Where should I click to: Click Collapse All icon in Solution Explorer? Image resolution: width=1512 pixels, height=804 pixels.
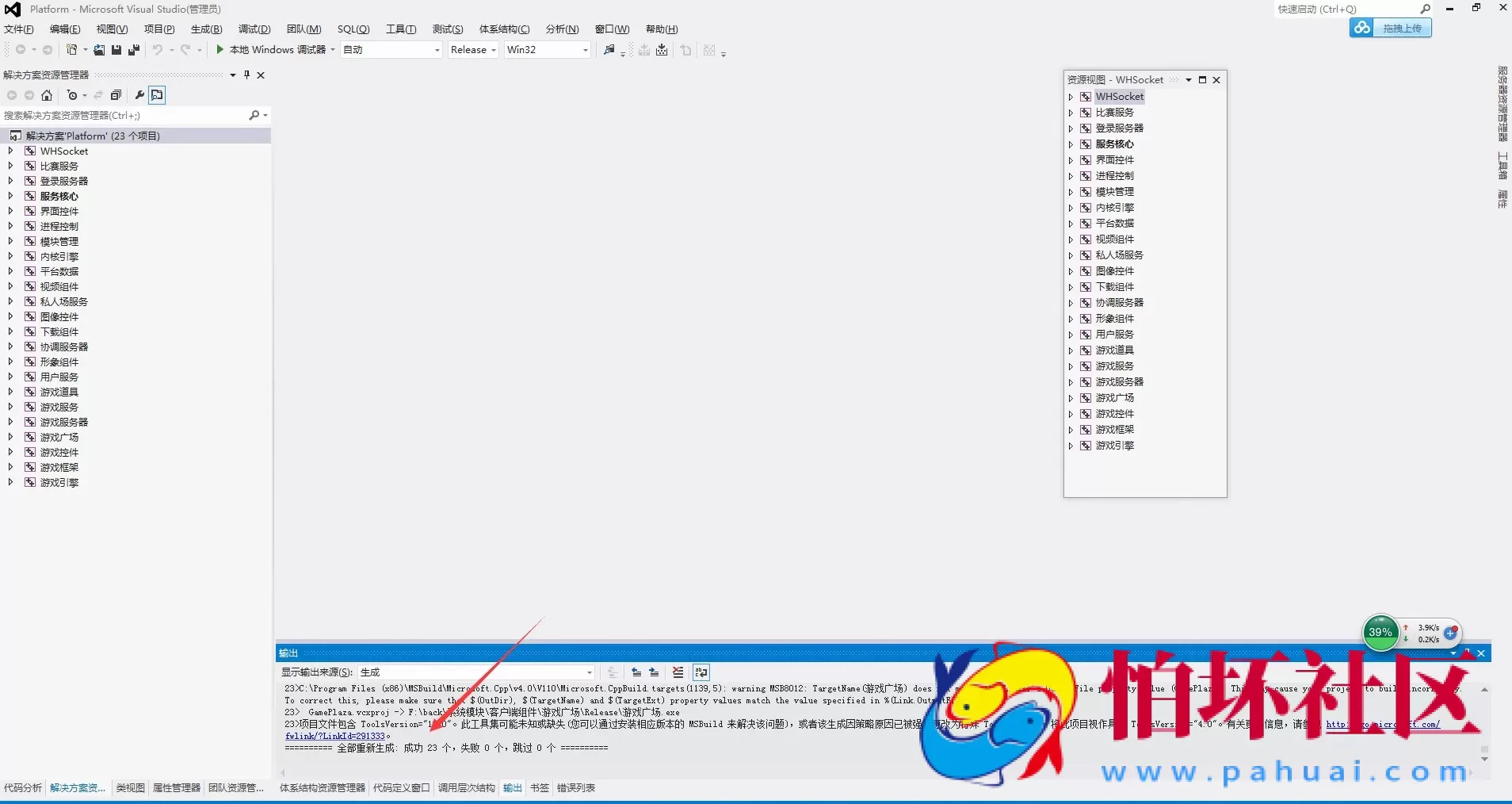[x=116, y=95]
